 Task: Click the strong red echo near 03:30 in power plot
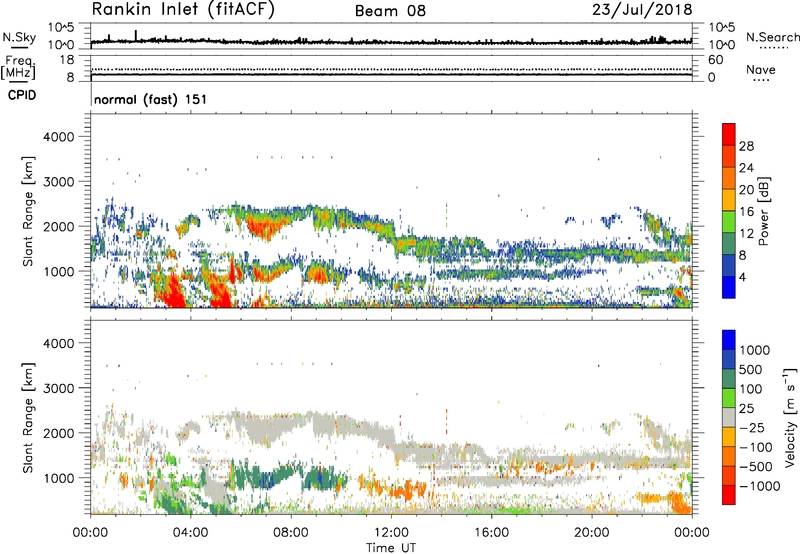[x=172, y=292]
